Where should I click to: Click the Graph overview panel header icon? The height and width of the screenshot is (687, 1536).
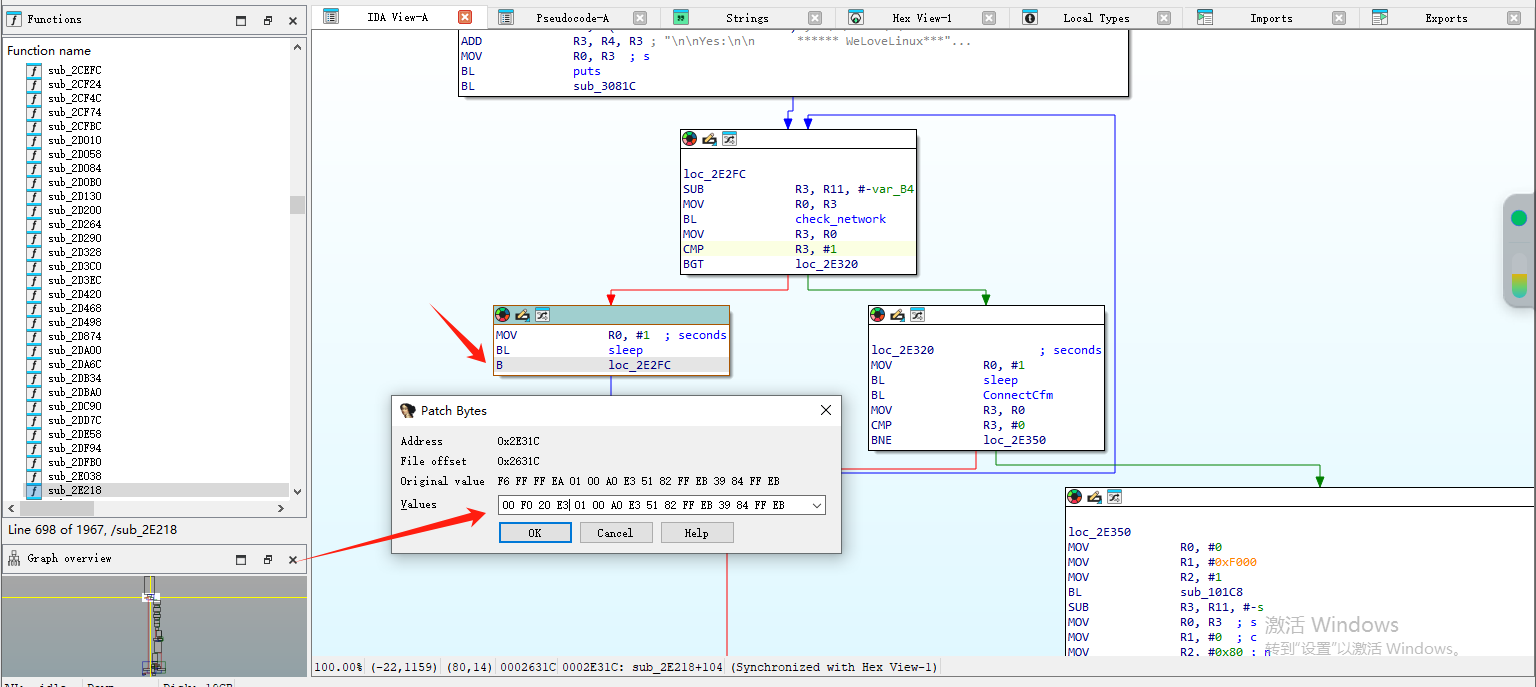pyautogui.click(x=14, y=559)
